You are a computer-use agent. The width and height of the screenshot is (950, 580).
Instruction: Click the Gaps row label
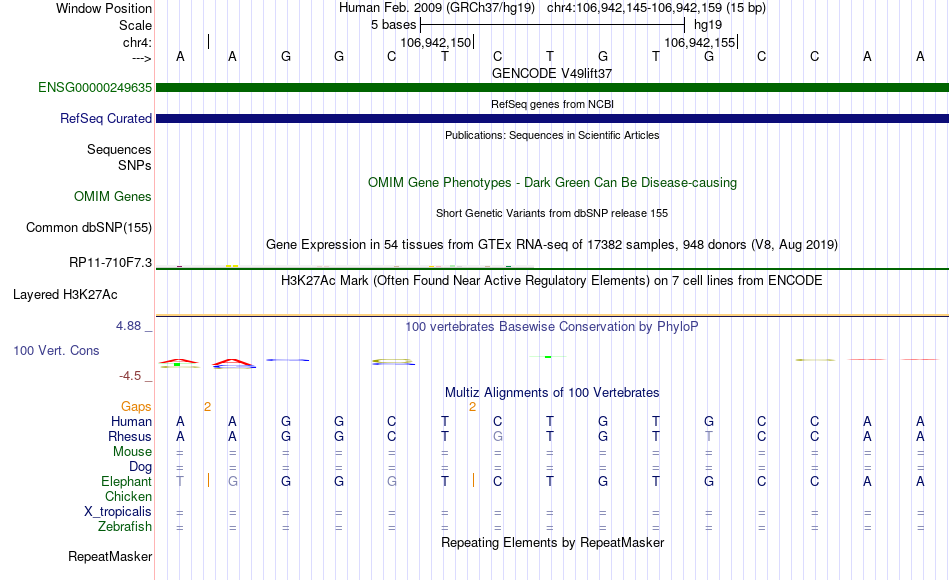[x=136, y=407]
